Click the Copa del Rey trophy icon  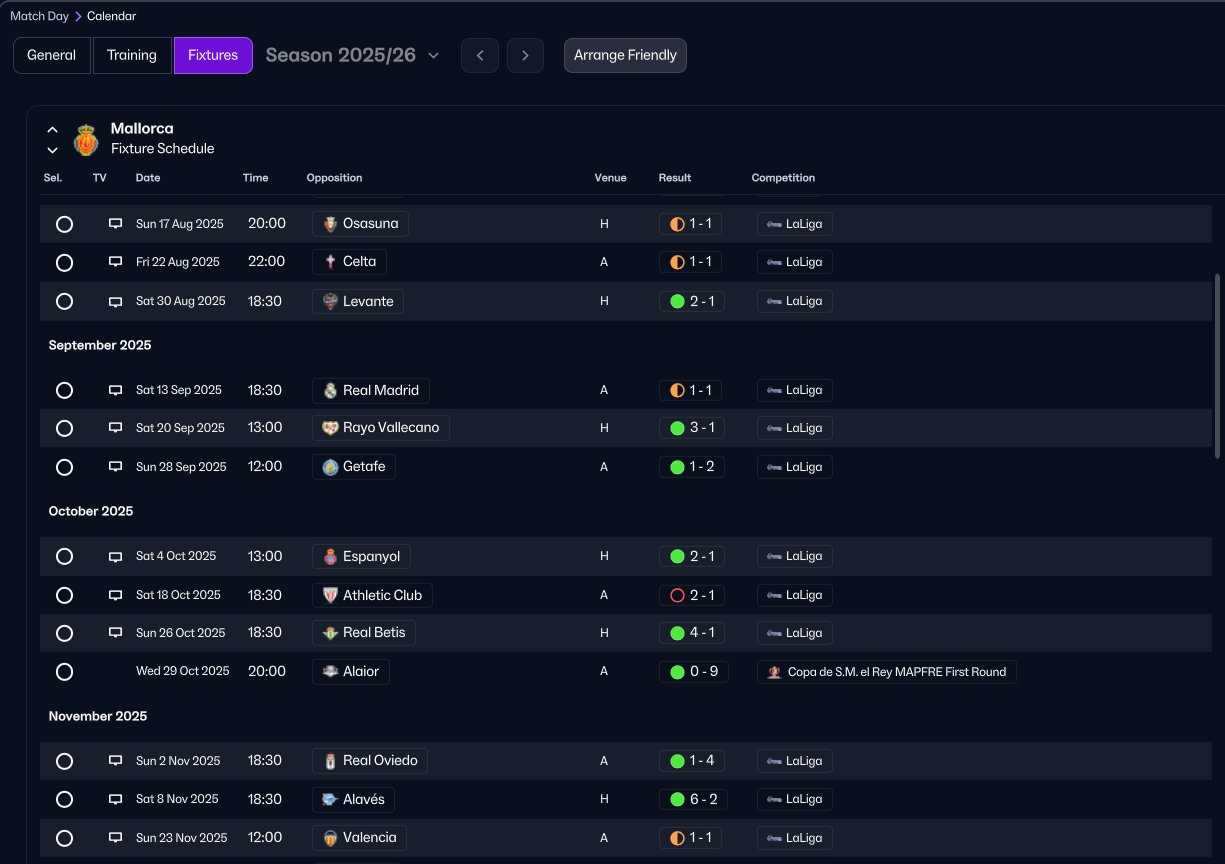coord(774,672)
